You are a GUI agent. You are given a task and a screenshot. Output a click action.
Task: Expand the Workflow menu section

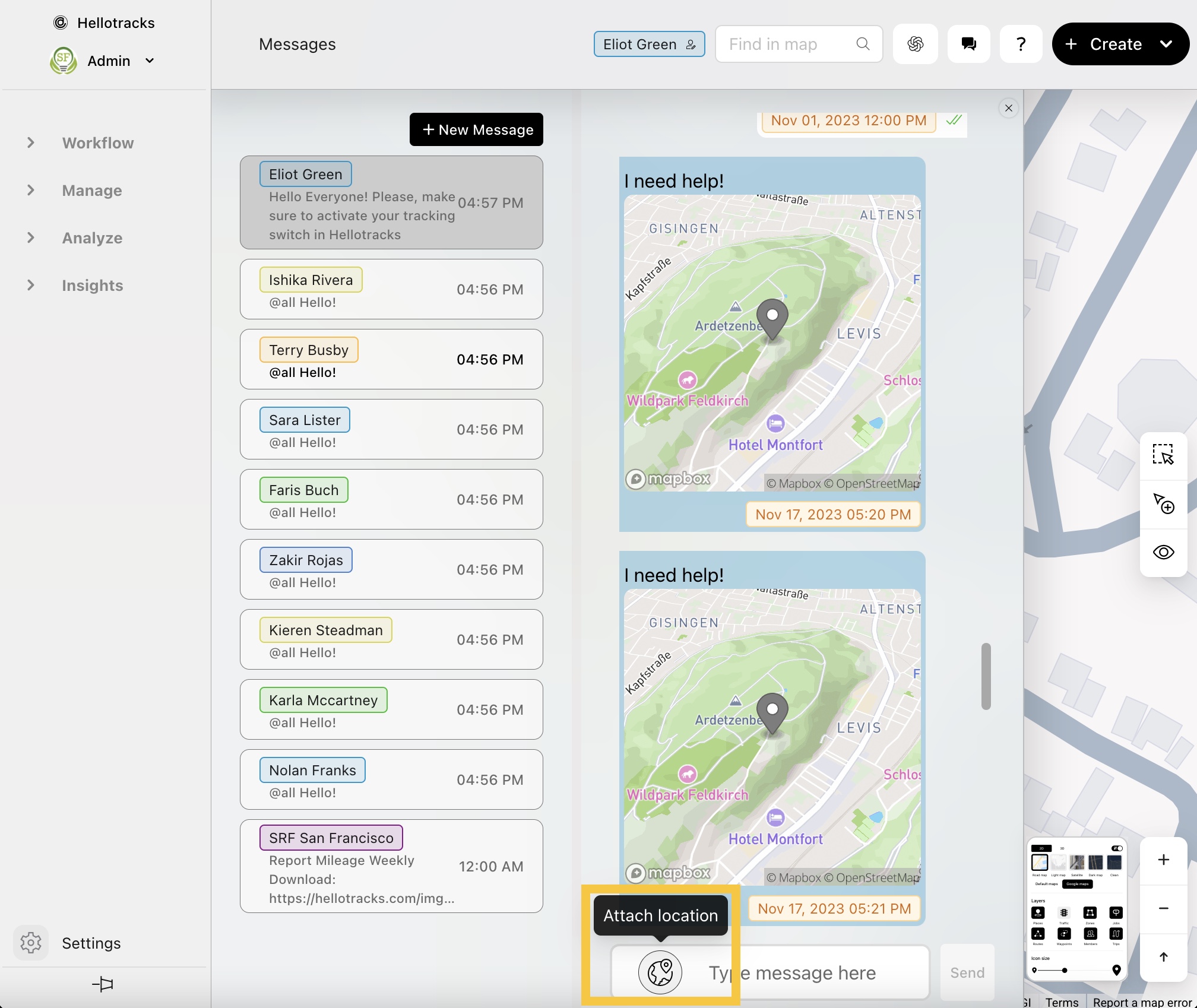tap(98, 143)
